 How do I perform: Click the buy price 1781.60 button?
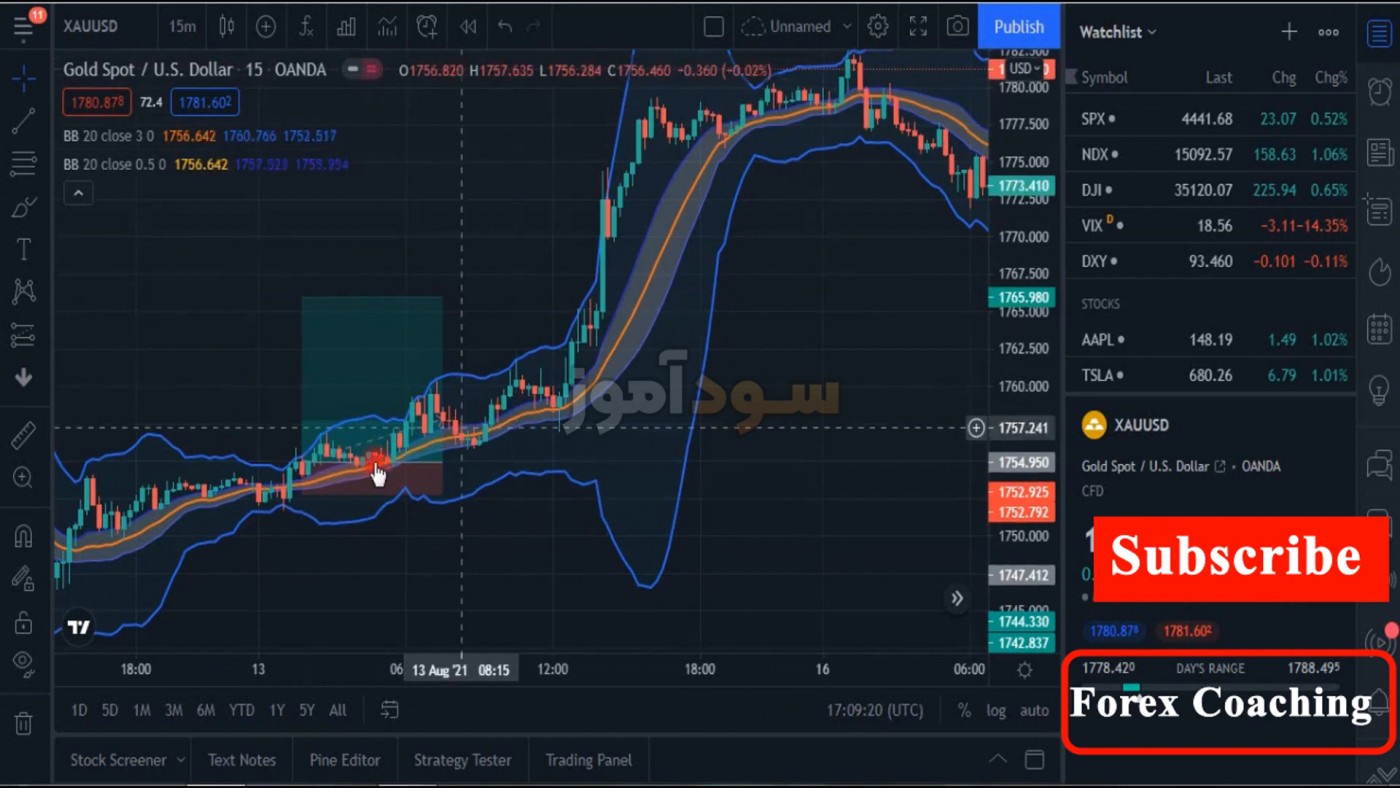pos(205,102)
